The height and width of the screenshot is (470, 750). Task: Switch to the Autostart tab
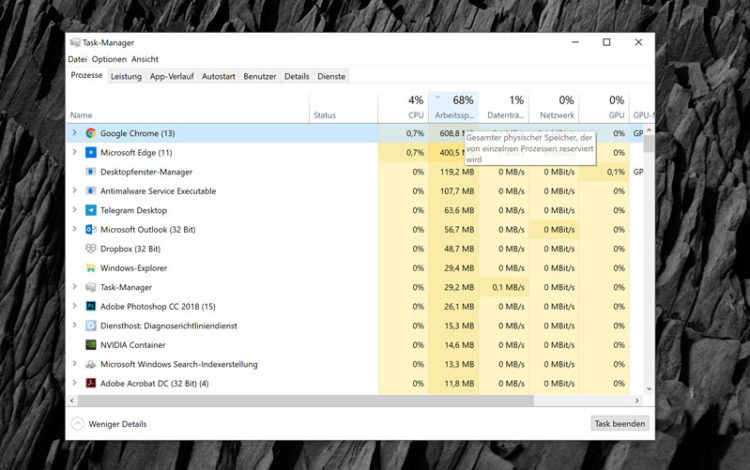(x=219, y=77)
